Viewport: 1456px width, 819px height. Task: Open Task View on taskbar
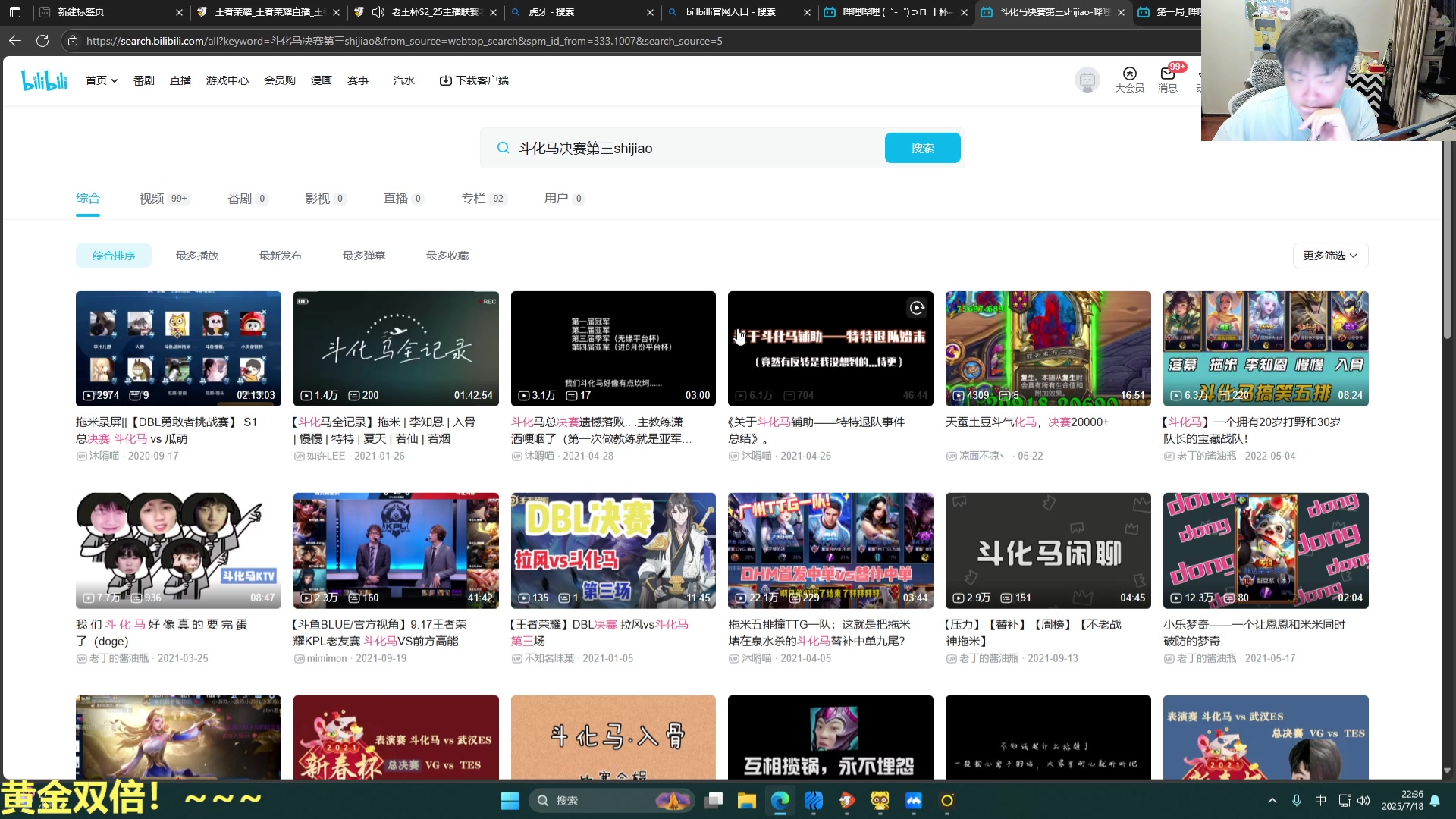coord(714,801)
